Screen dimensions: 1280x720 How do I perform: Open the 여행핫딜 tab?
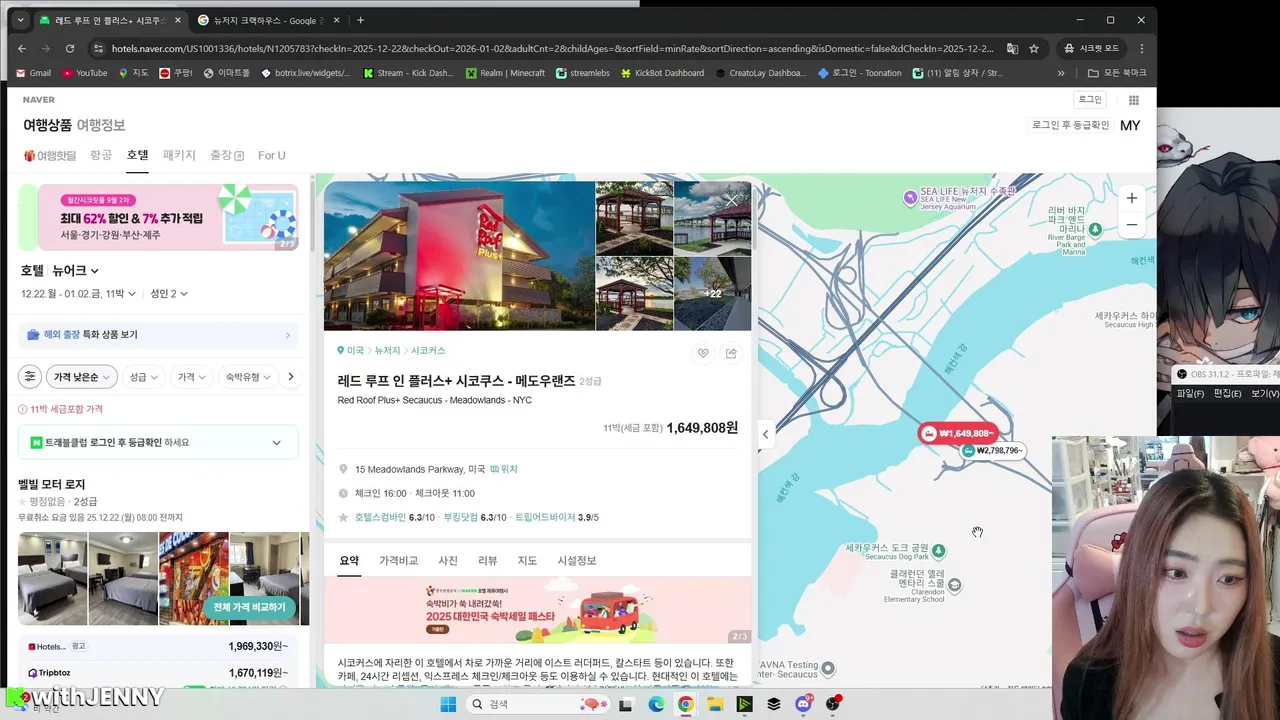pyautogui.click(x=50, y=155)
